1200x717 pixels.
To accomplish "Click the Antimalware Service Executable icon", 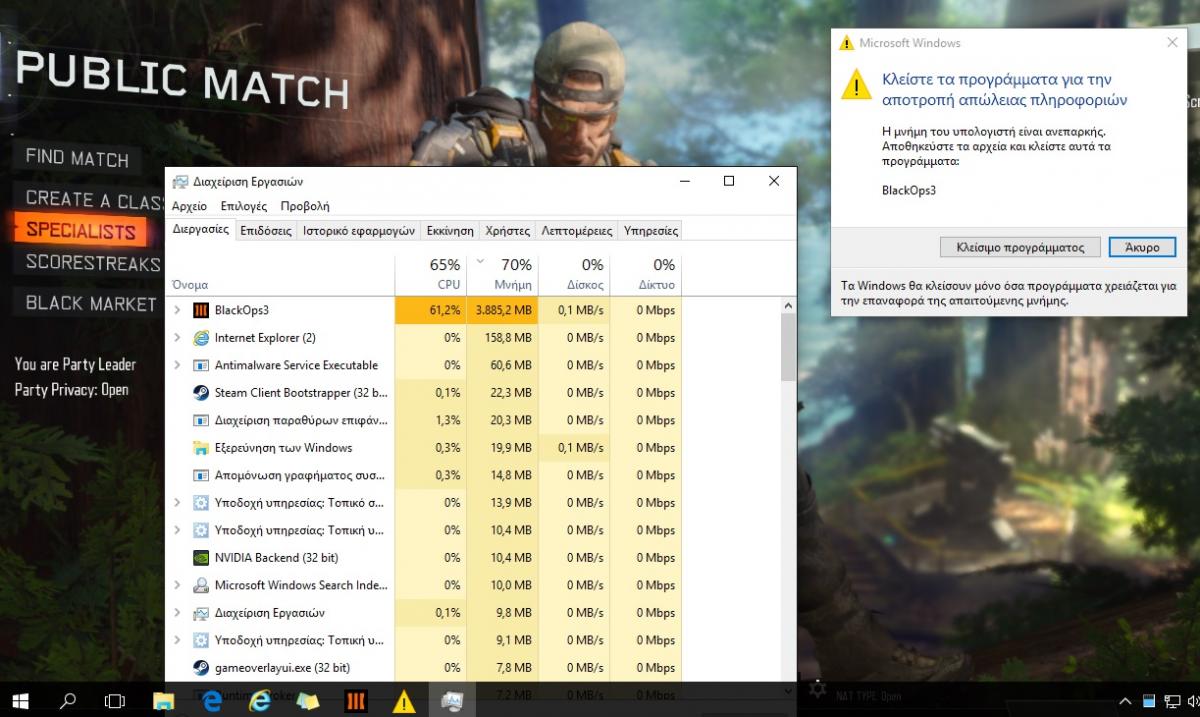I will click(200, 365).
